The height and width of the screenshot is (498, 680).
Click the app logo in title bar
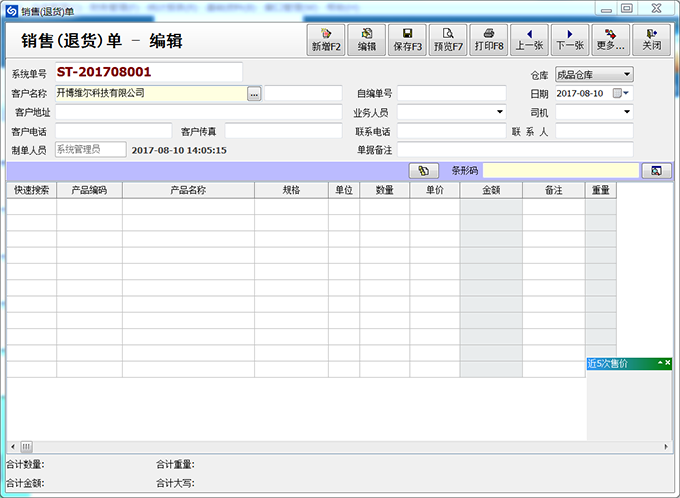(12, 11)
